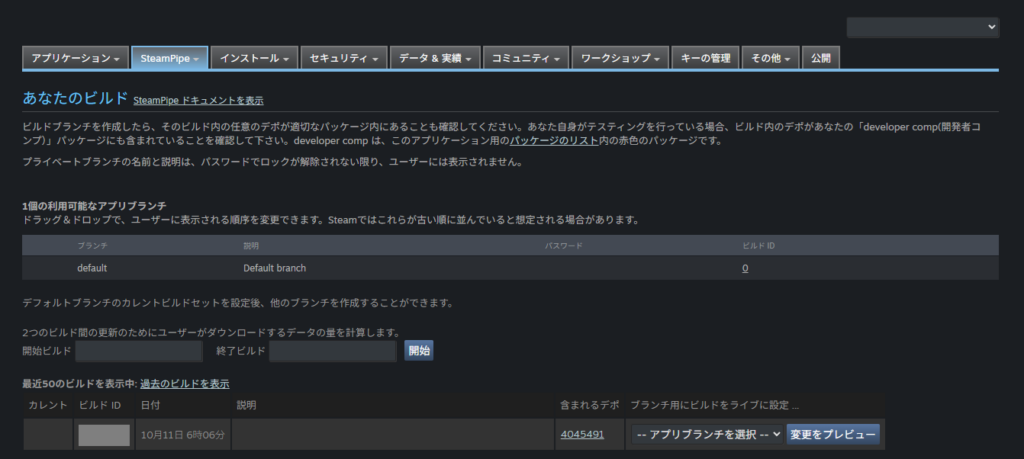Screen dimensions: 1024x459
Task: Open the SteamPipe tab menu
Action: click(169, 58)
